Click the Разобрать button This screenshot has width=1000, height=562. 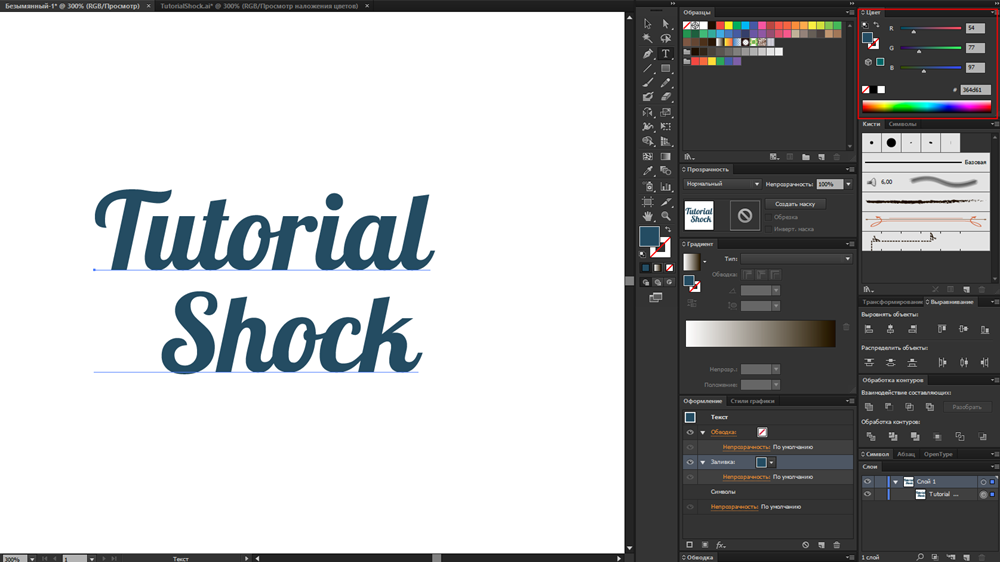tap(967, 407)
